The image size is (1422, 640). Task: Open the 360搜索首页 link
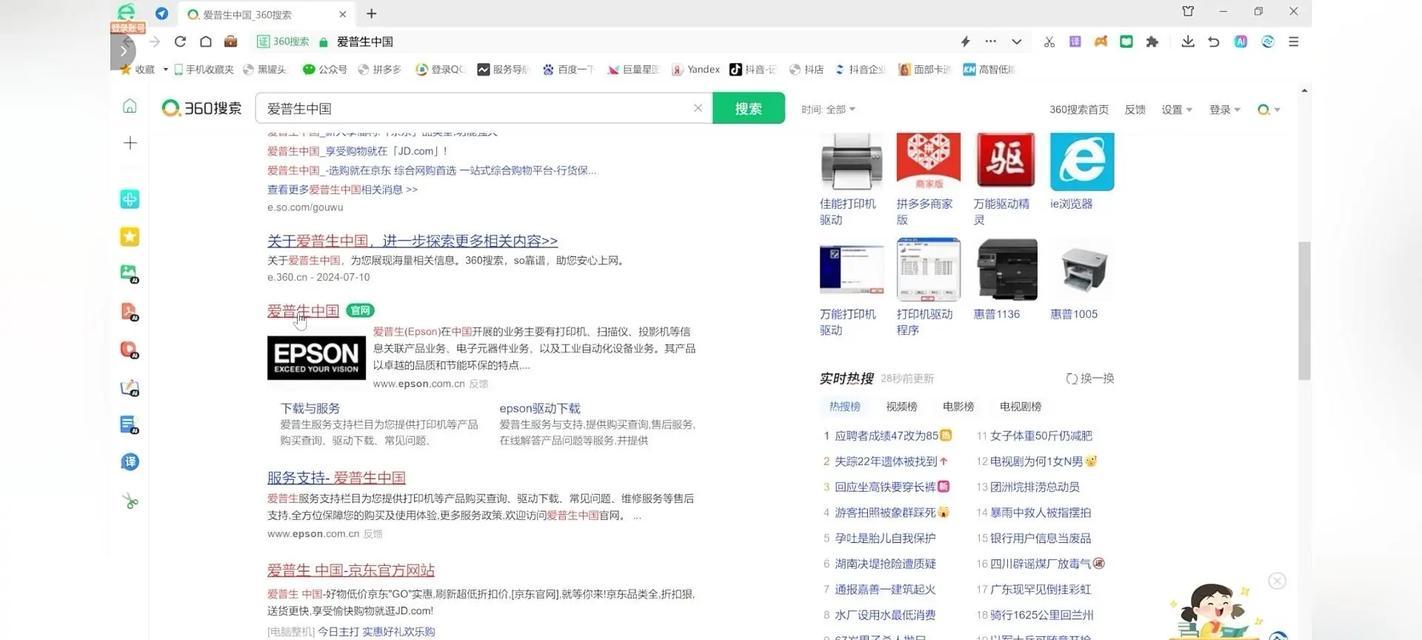[x=1078, y=109]
